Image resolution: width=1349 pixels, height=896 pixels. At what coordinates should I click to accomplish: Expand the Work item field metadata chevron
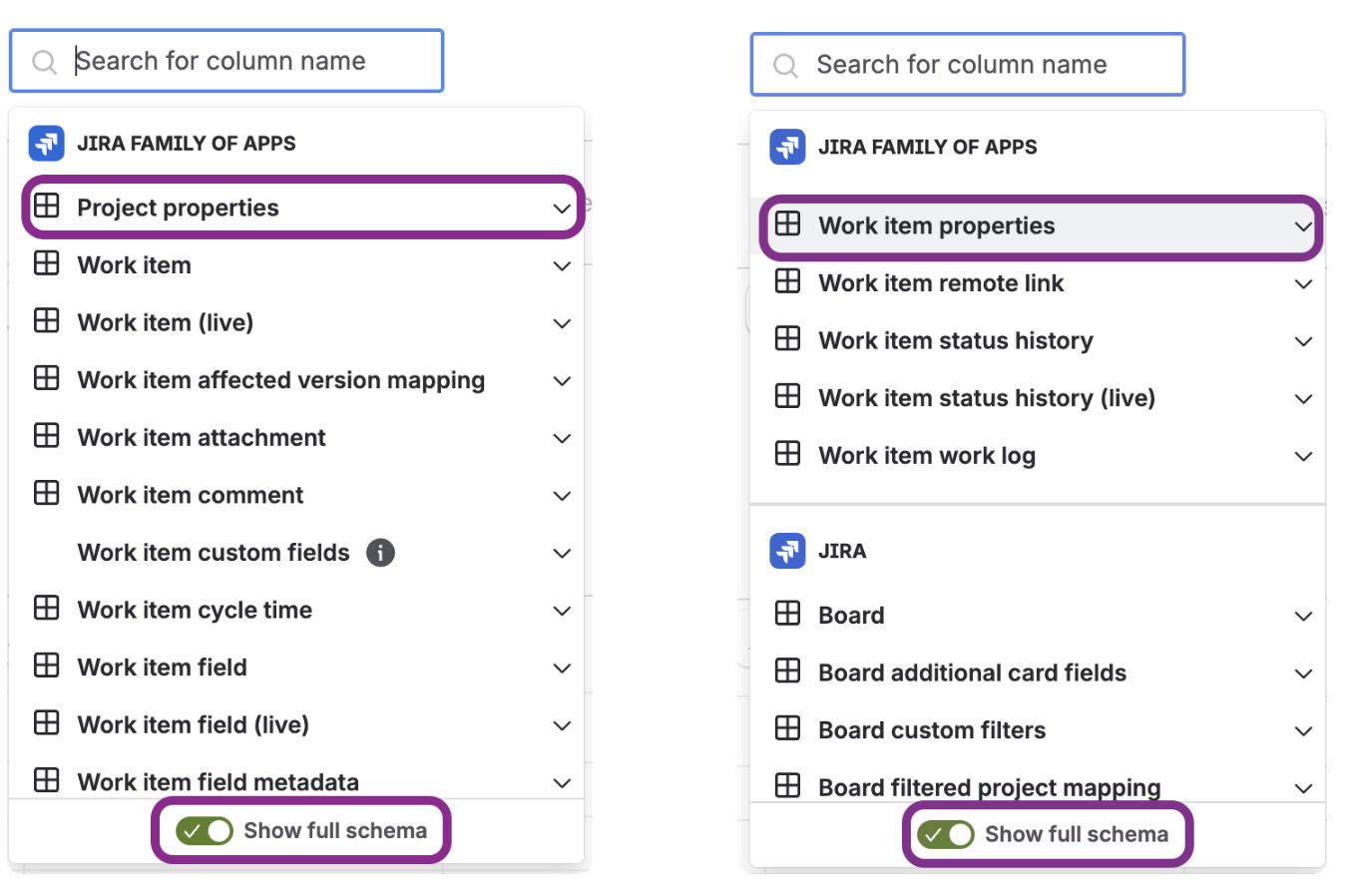(562, 783)
